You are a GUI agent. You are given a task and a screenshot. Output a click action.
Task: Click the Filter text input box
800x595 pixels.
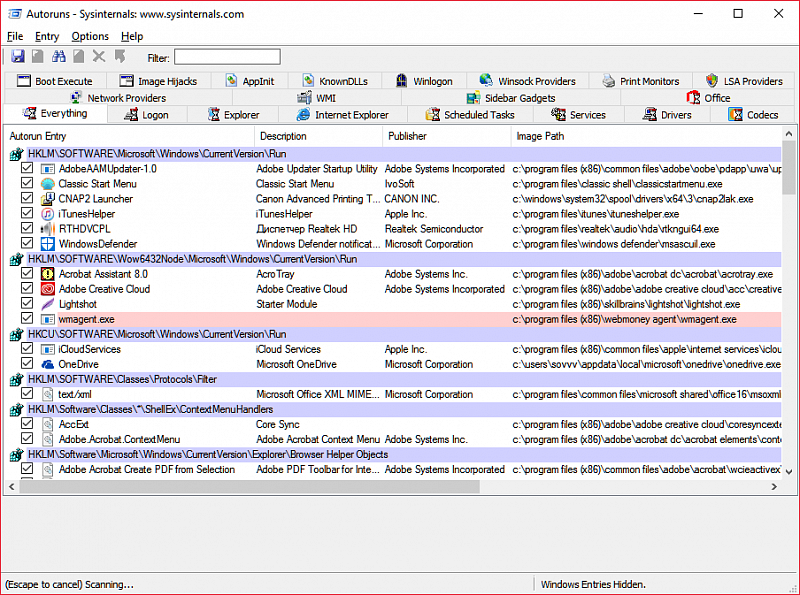point(227,57)
